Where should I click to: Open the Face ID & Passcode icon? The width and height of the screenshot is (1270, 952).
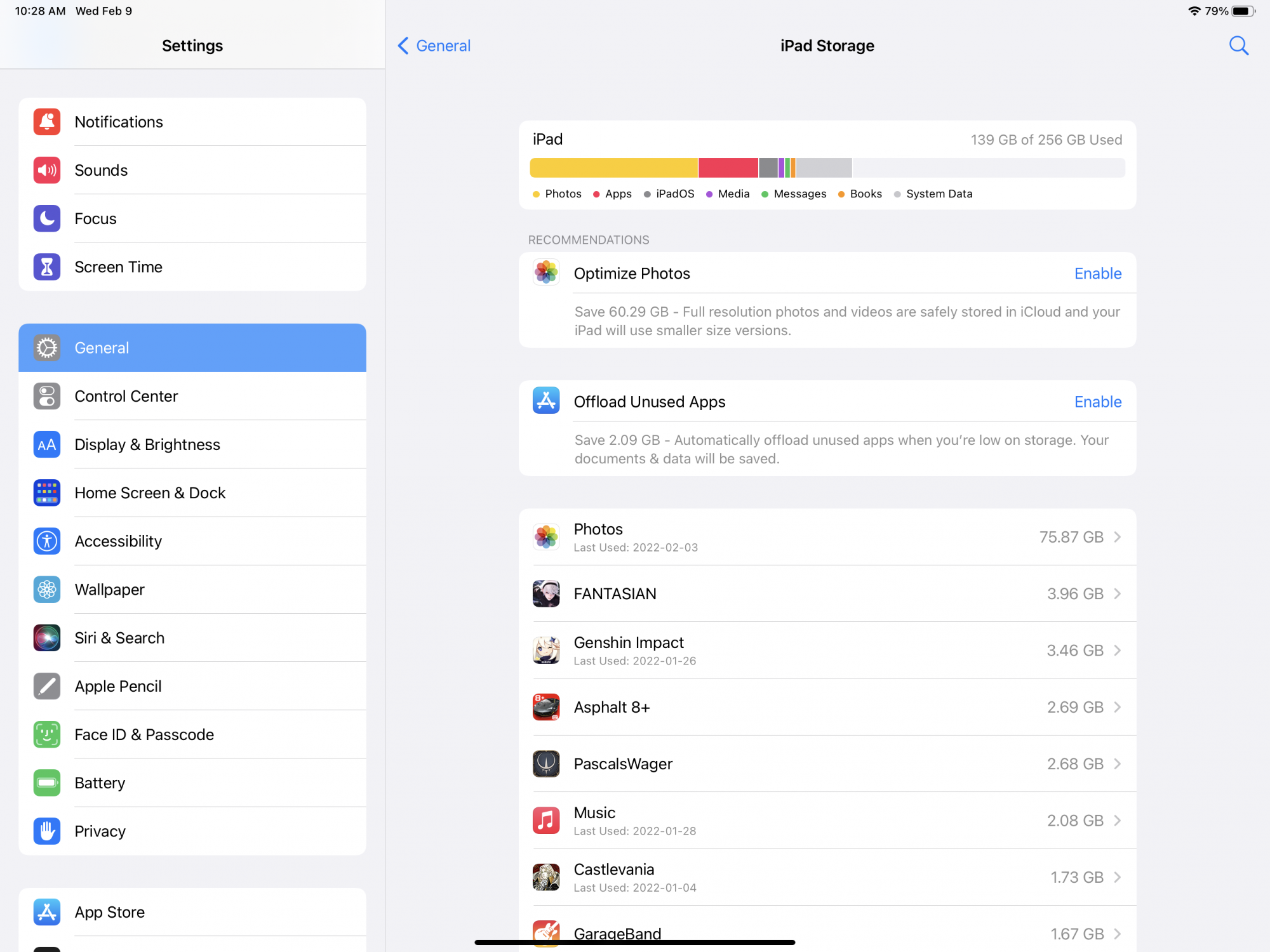pos(47,734)
